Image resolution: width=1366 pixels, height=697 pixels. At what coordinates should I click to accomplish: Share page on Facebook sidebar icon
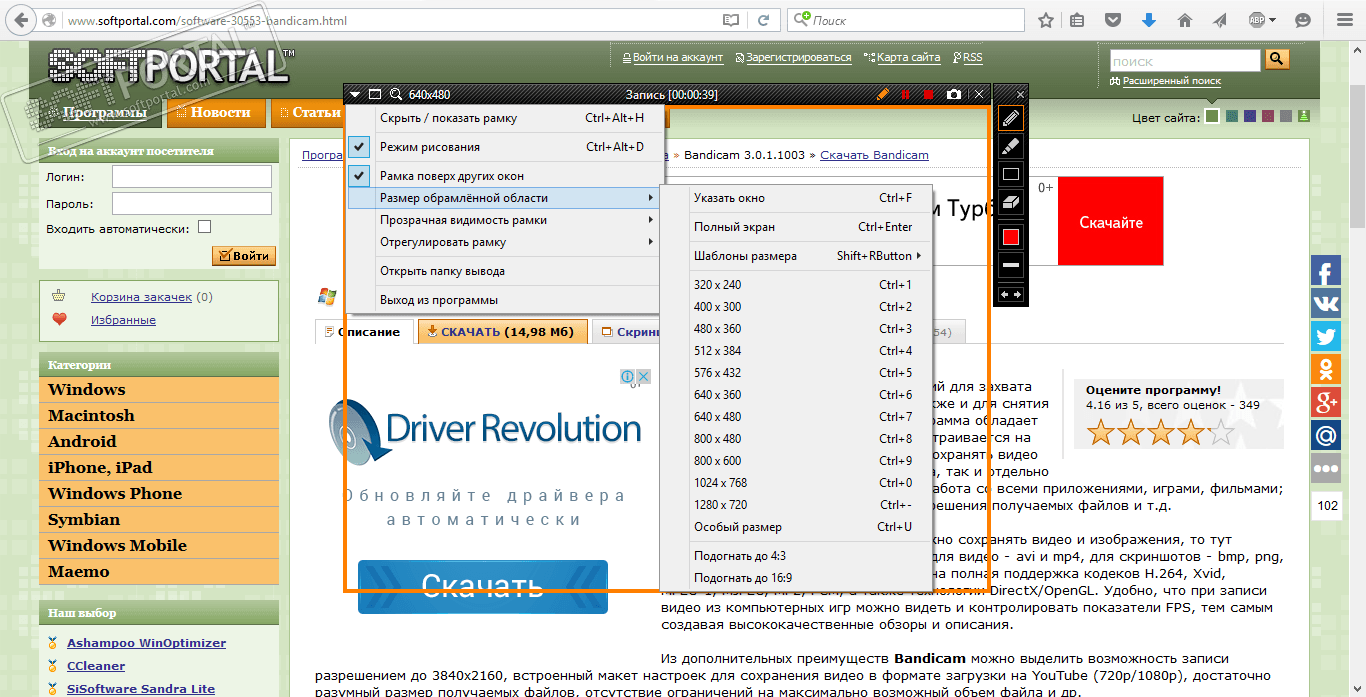[1326, 271]
